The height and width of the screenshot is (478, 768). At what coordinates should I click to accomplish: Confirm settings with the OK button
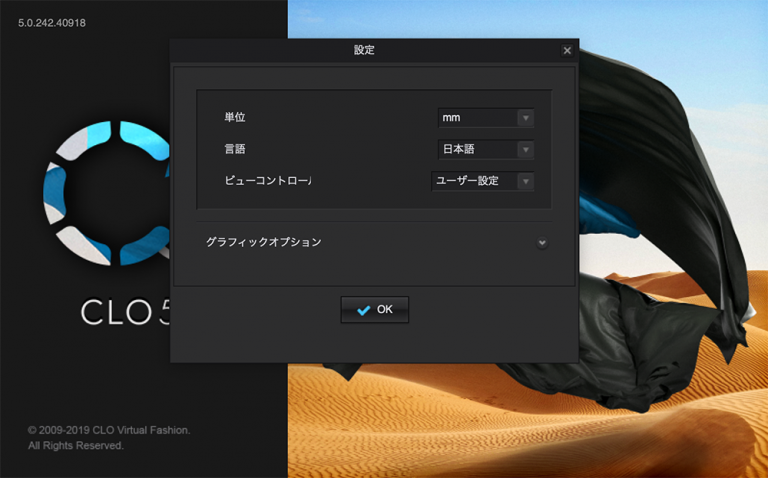click(375, 310)
